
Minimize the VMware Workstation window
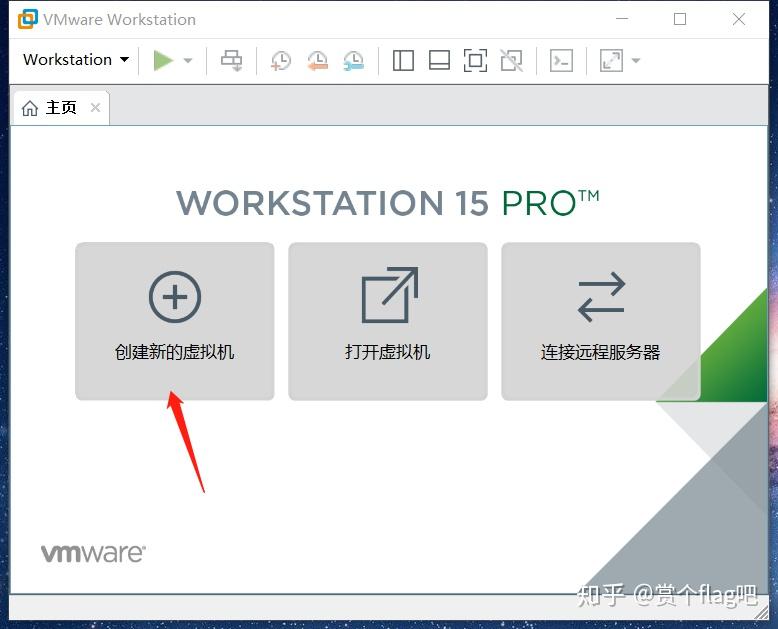622,19
